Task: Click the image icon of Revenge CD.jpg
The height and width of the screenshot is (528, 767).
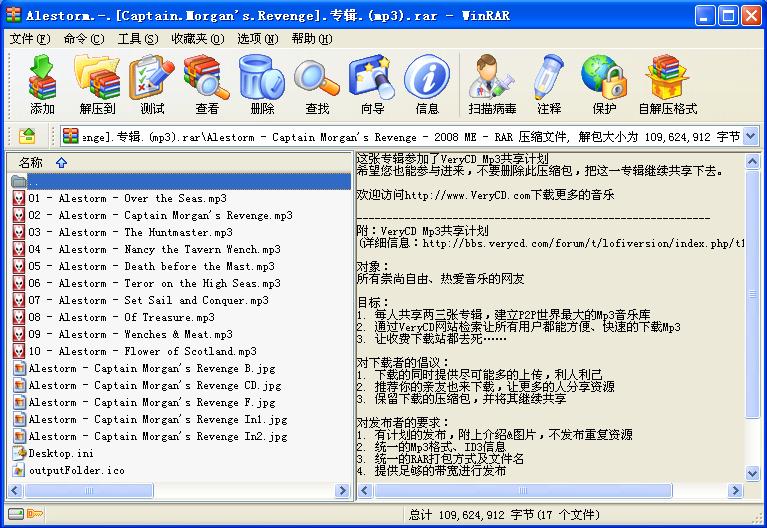Action: pyautogui.click(x=19, y=385)
